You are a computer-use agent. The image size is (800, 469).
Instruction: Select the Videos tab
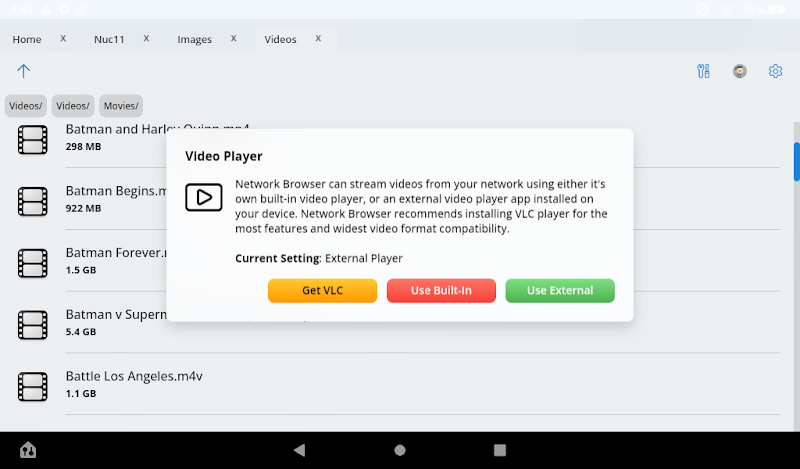[280, 39]
